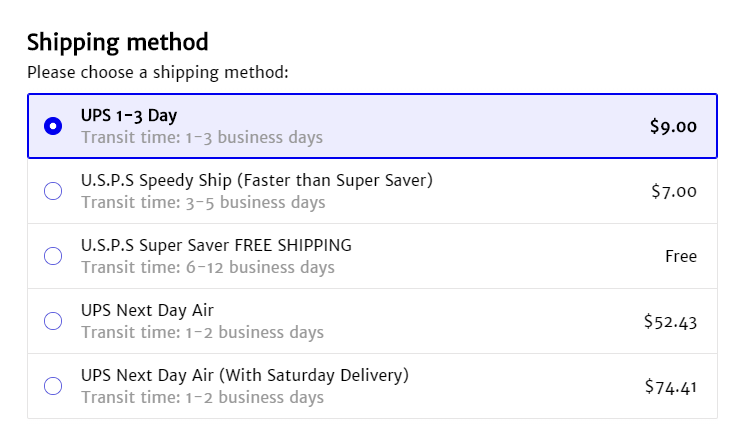Click the "Please choose a shipping method" text

[157, 73]
